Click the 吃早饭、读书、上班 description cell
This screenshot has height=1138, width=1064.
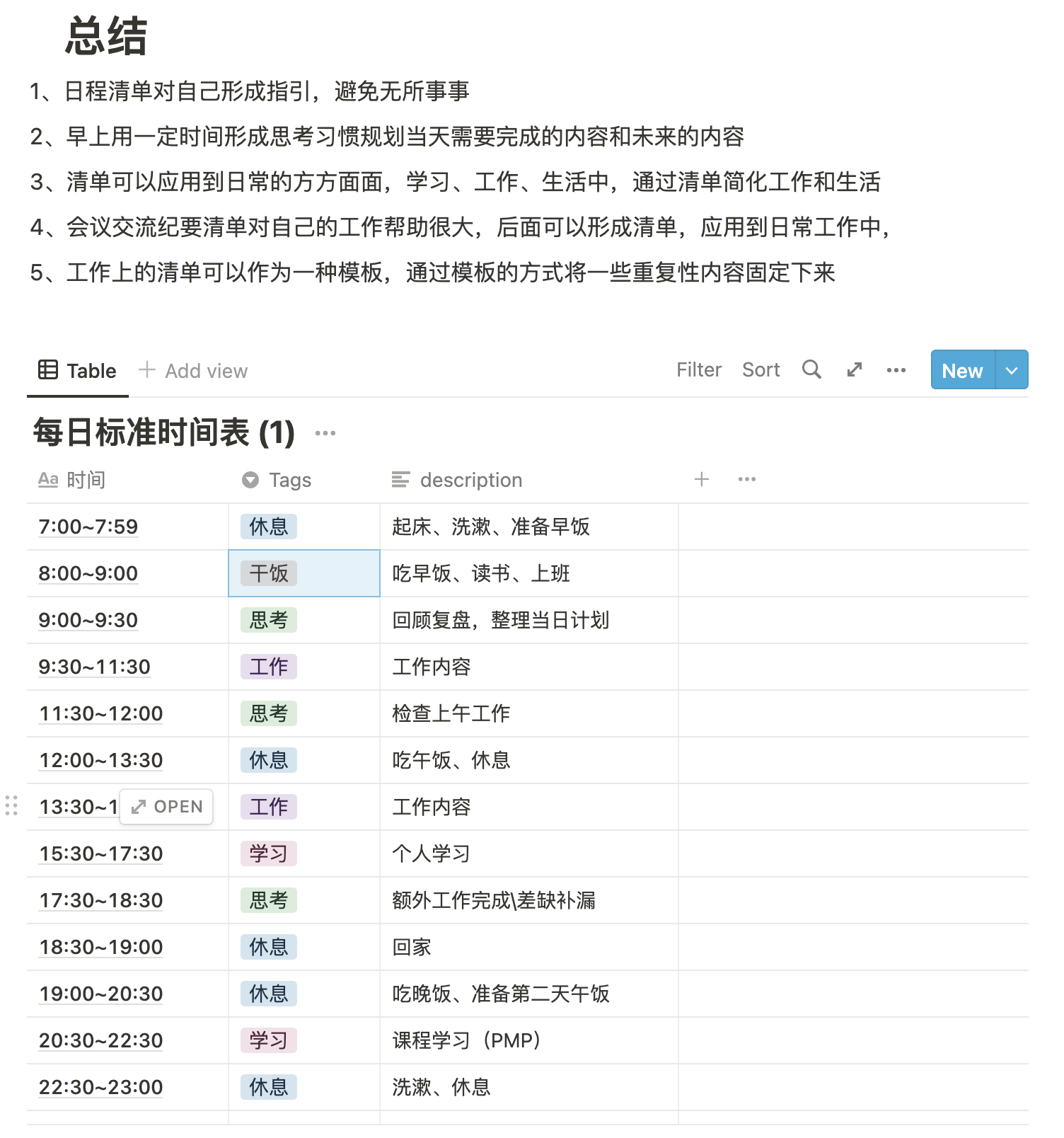[529, 573]
